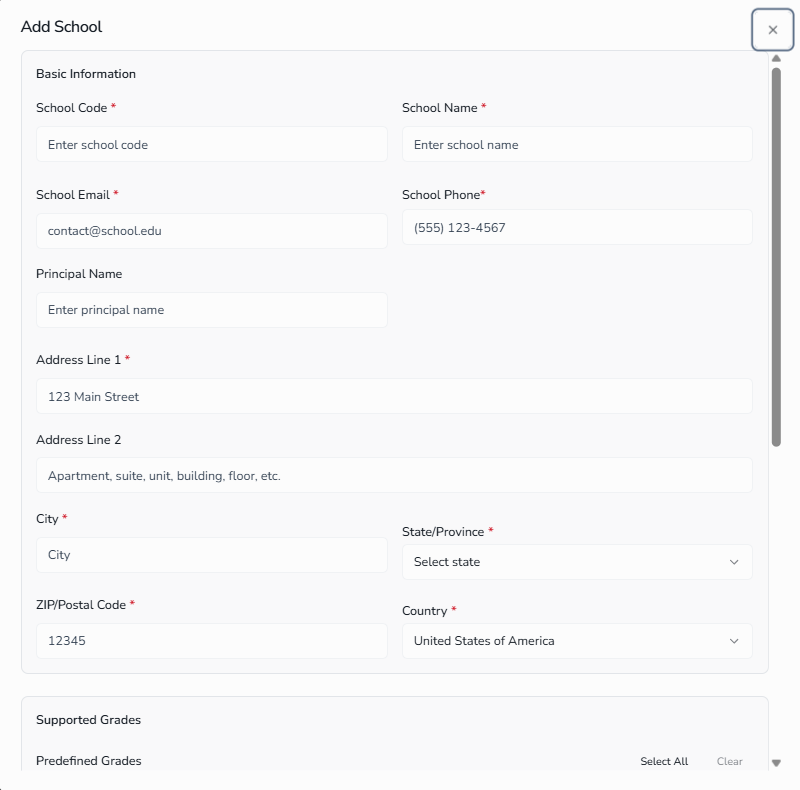The image size is (800, 790).
Task: Open the State/Province dropdown
Action: [x=577, y=562]
